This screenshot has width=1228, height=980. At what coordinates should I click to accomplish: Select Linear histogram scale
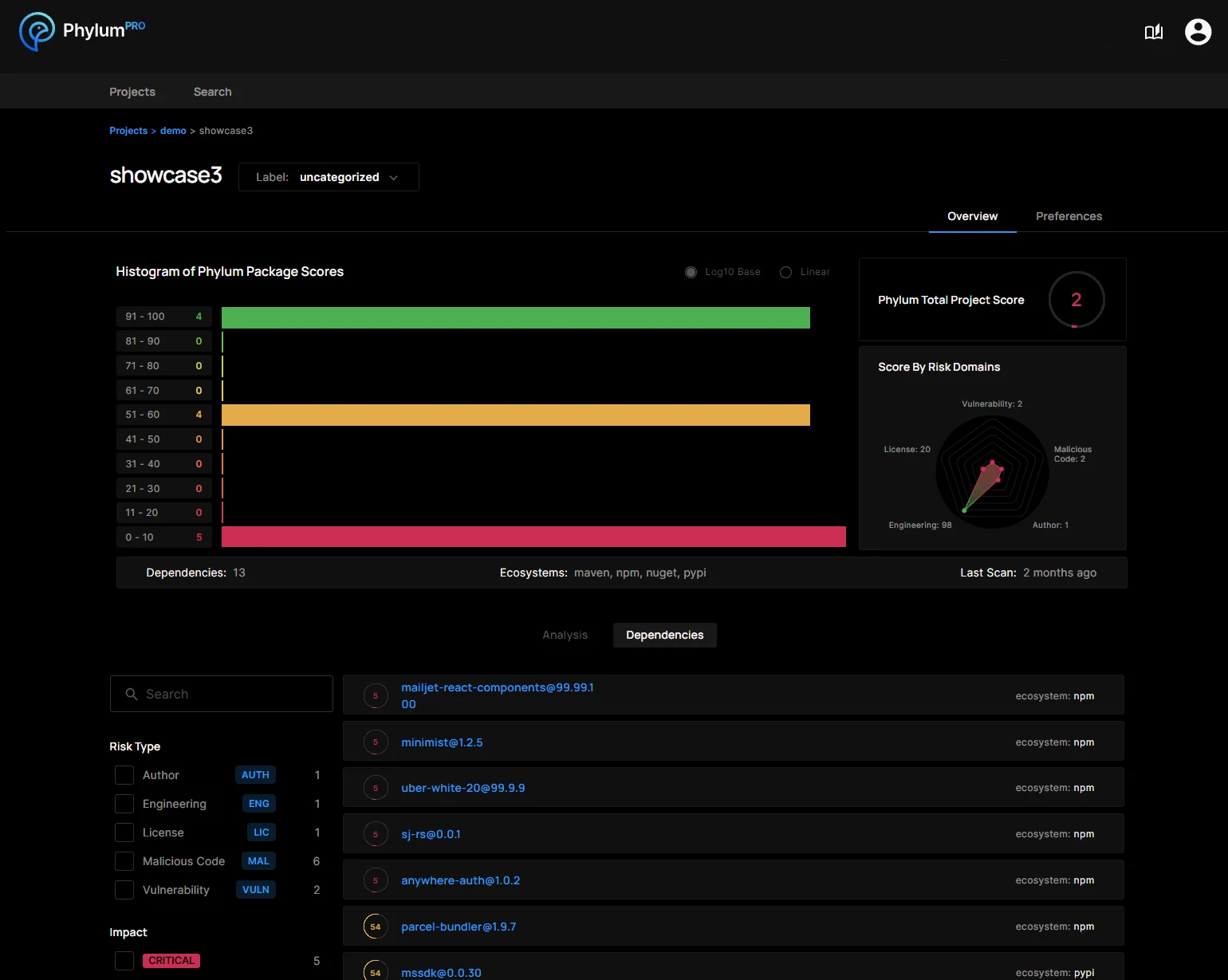[785, 272]
